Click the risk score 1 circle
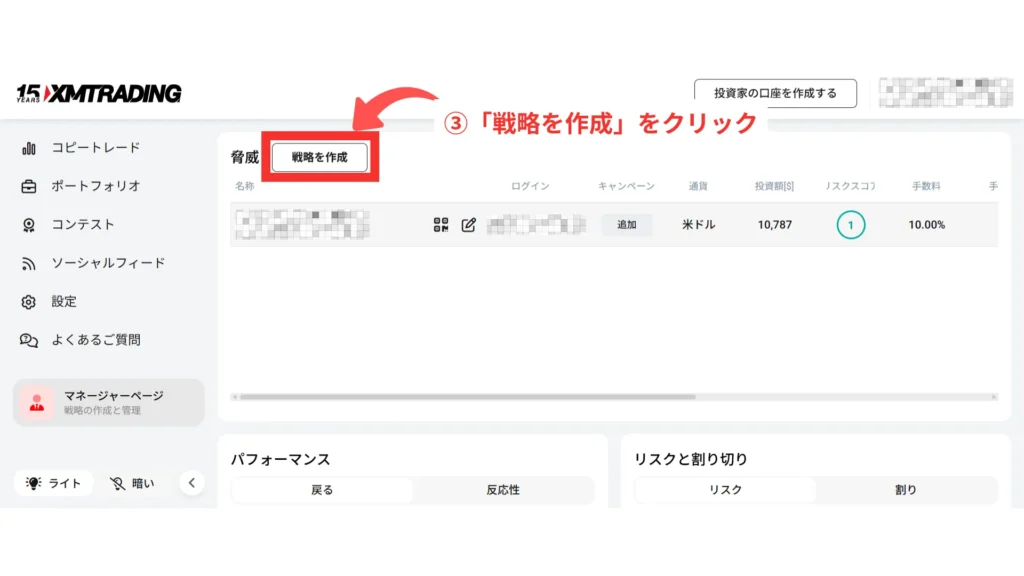Viewport: 1024px width, 576px height. [x=850, y=225]
